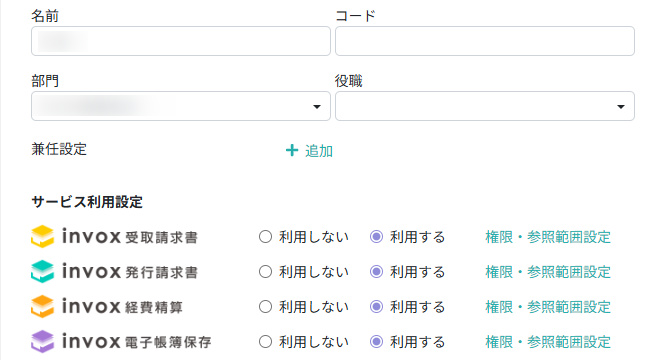Focus the 名前 input field
The height and width of the screenshot is (360, 661).
click(x=181, y=41)
